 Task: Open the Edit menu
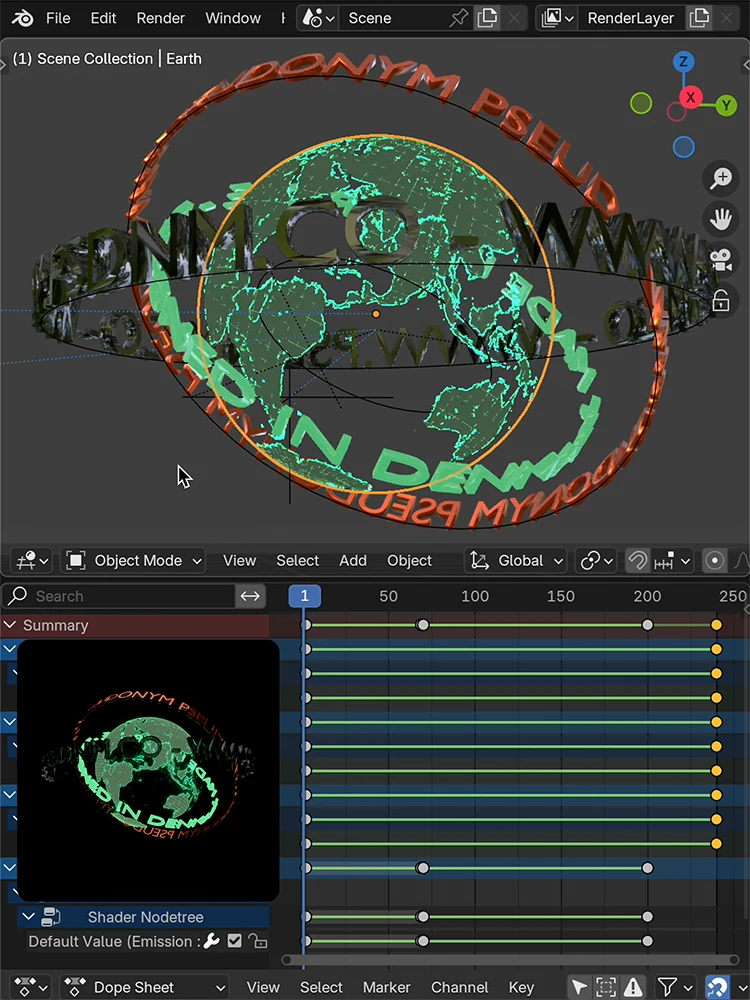(x=103, y=18)
